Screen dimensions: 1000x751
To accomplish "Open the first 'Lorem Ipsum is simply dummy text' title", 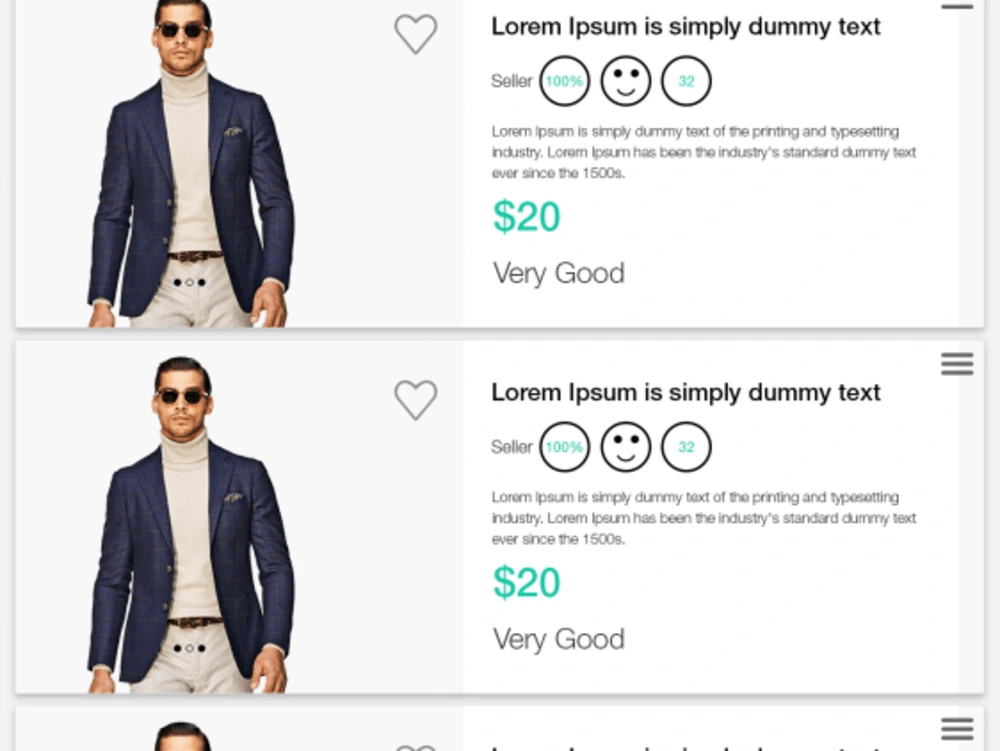I will point(685,26).
